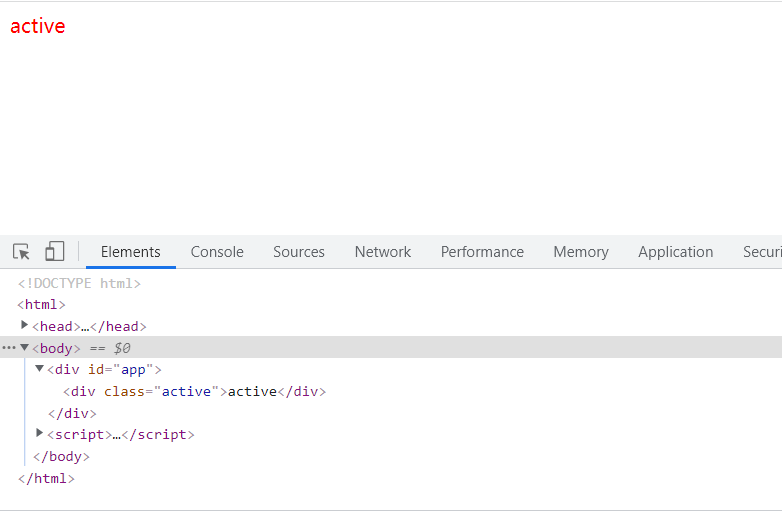Expand the head element arrow
The image size is (782, 511).
24,325
